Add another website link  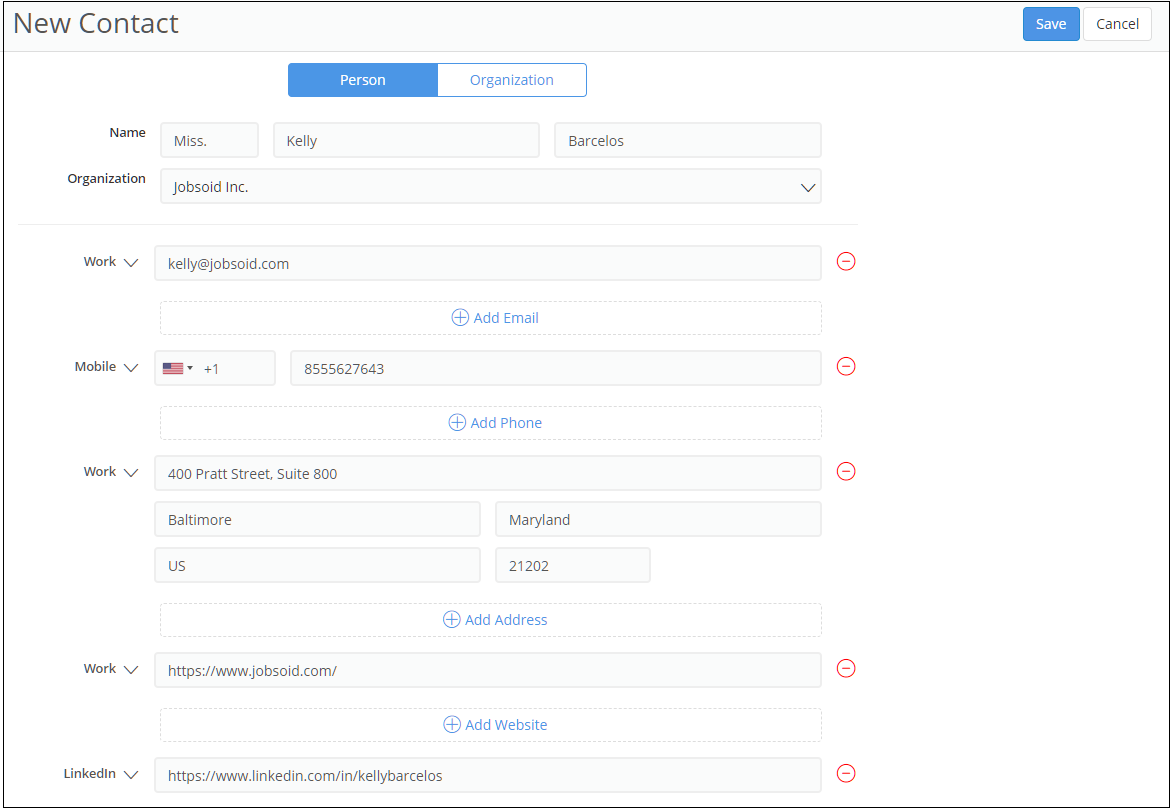click(495, 725)
